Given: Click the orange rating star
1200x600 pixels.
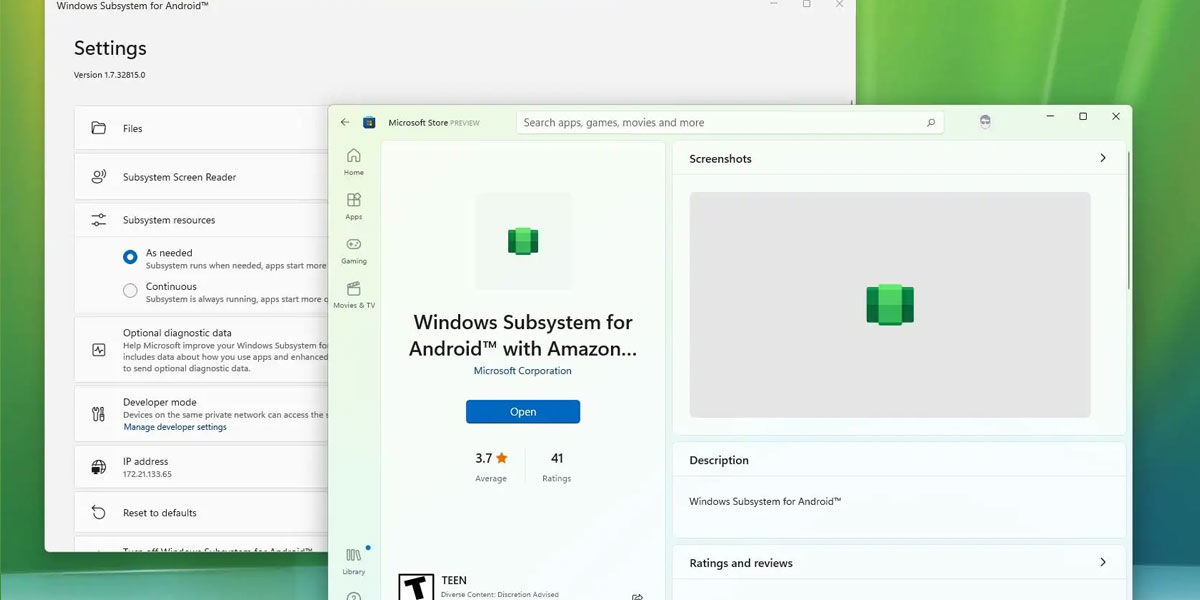Looking at the screenshot, I should (x=502, y=458).
